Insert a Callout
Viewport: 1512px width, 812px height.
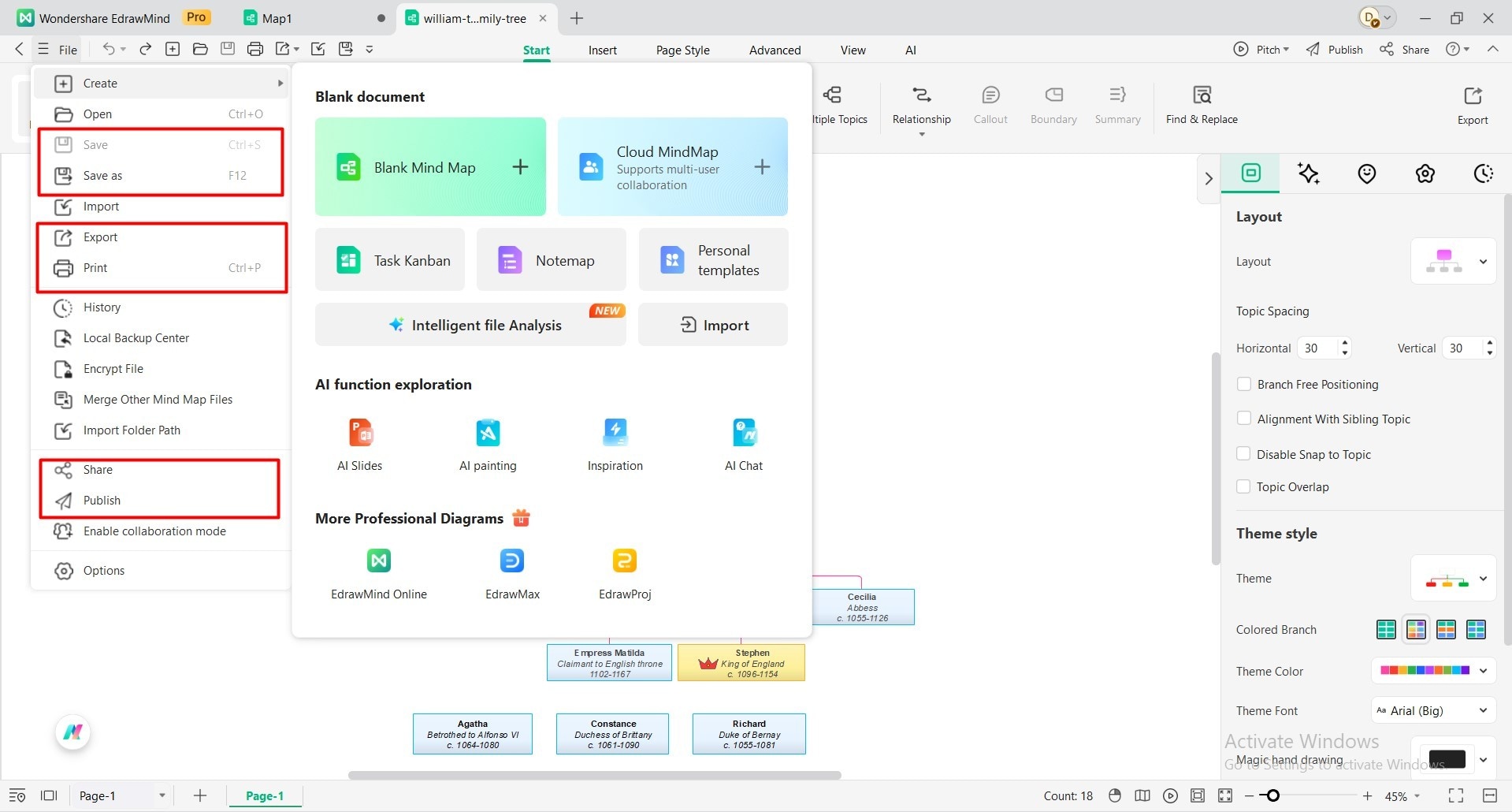(990, 106)
